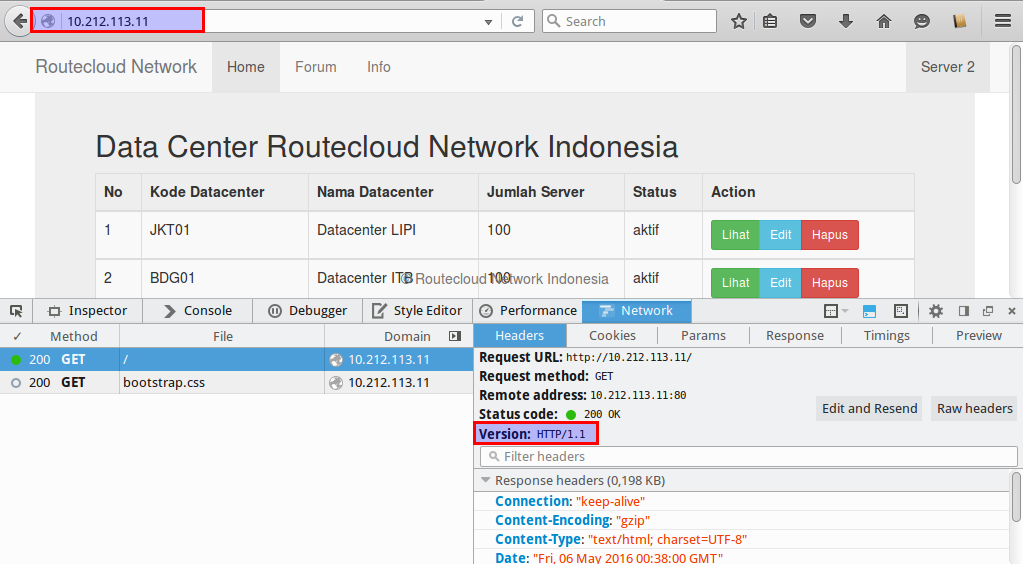Save page to Pocket icon
This screenshot has width=1023, height=564.
point(808,22)
